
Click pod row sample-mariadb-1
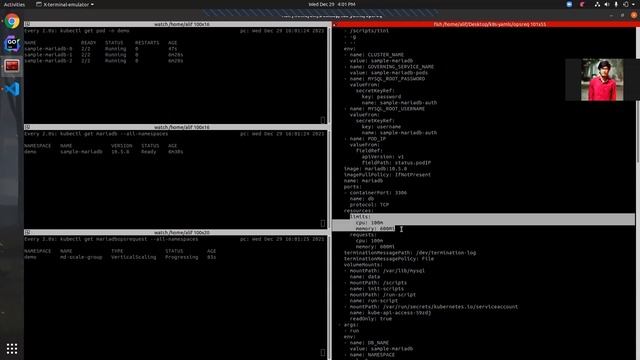(104, 55)
